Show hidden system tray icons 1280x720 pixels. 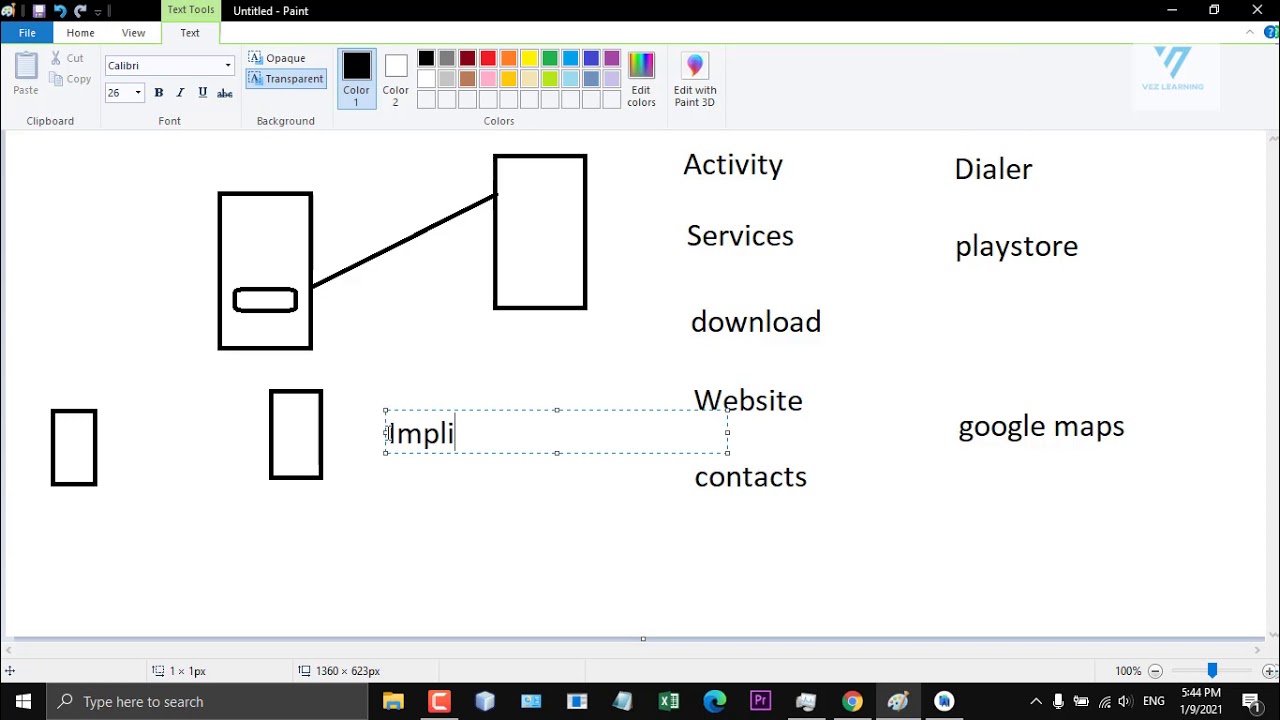tap(1036, 702)
